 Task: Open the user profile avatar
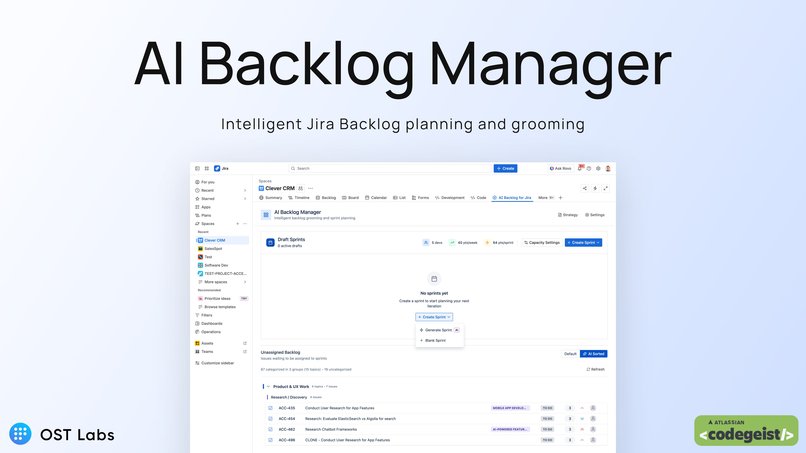click(608, 168)
